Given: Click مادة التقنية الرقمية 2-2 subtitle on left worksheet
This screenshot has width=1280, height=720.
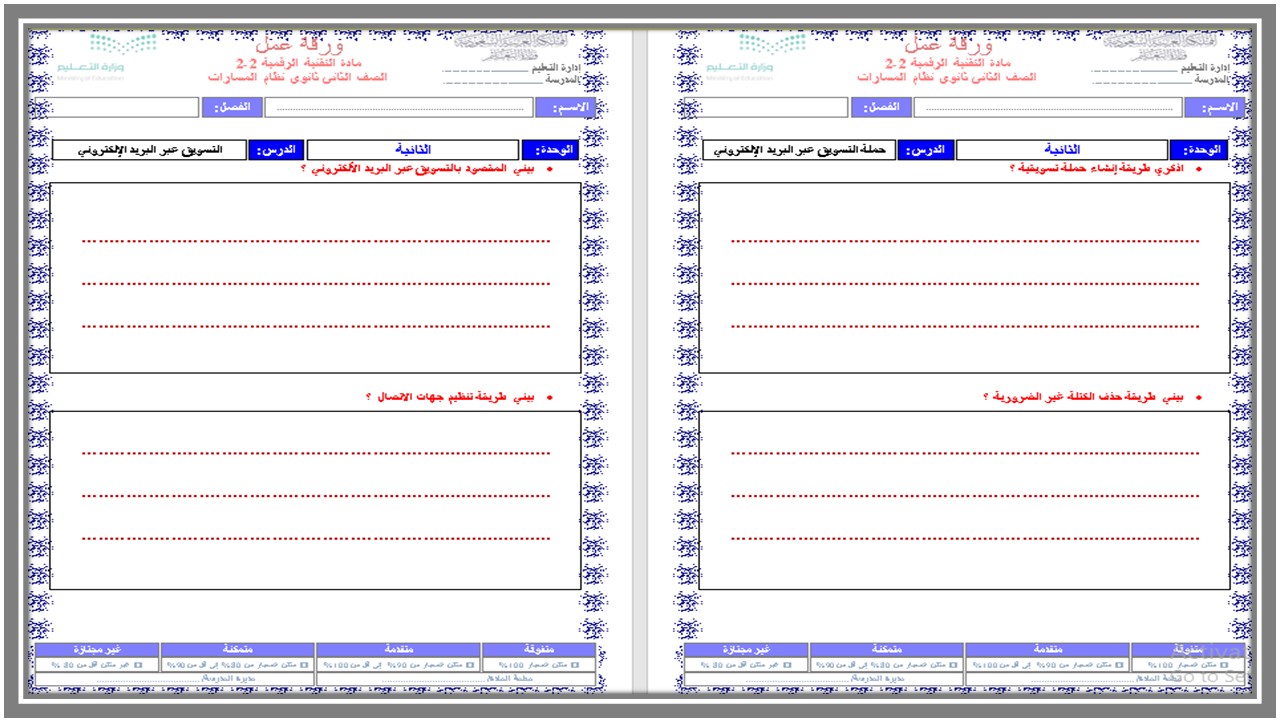Looking at the screenshot, I should point(299,63).
